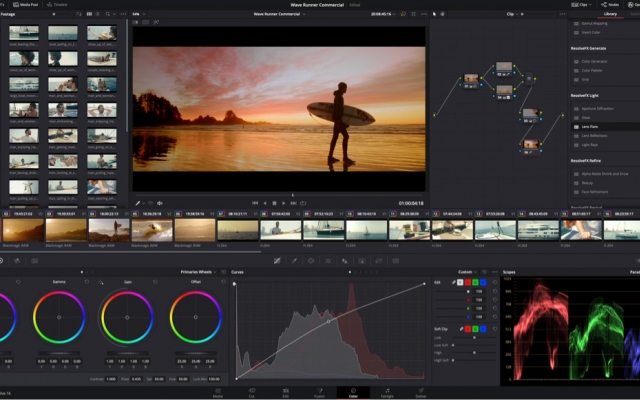This screenshot has height=400, width=640.
Task: Select the surfer clip 04 thumbnail in timeline
Action: click(x=109, y=230)
